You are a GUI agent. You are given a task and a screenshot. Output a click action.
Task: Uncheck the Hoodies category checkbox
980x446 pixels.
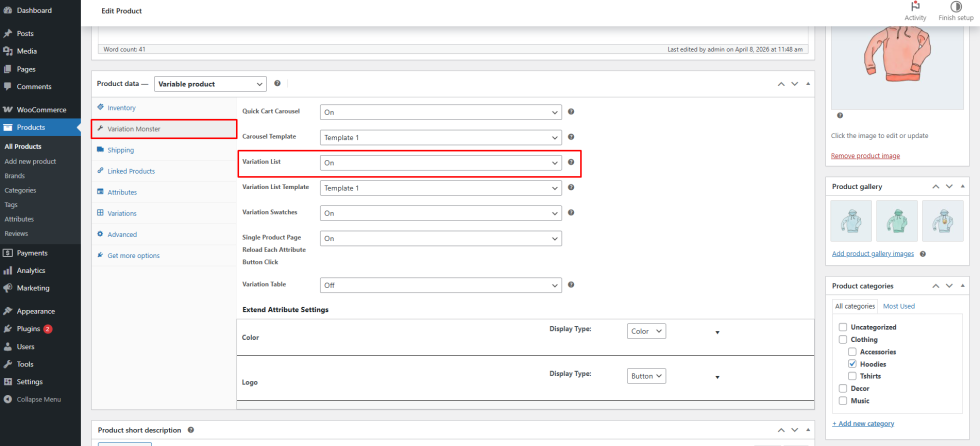click(852, 364)
